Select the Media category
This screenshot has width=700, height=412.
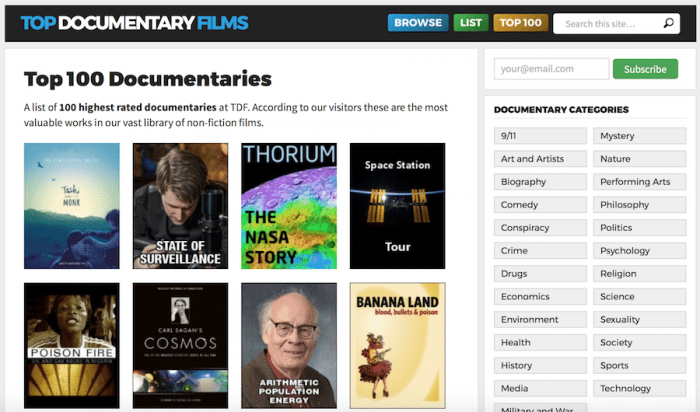(540, 388)
